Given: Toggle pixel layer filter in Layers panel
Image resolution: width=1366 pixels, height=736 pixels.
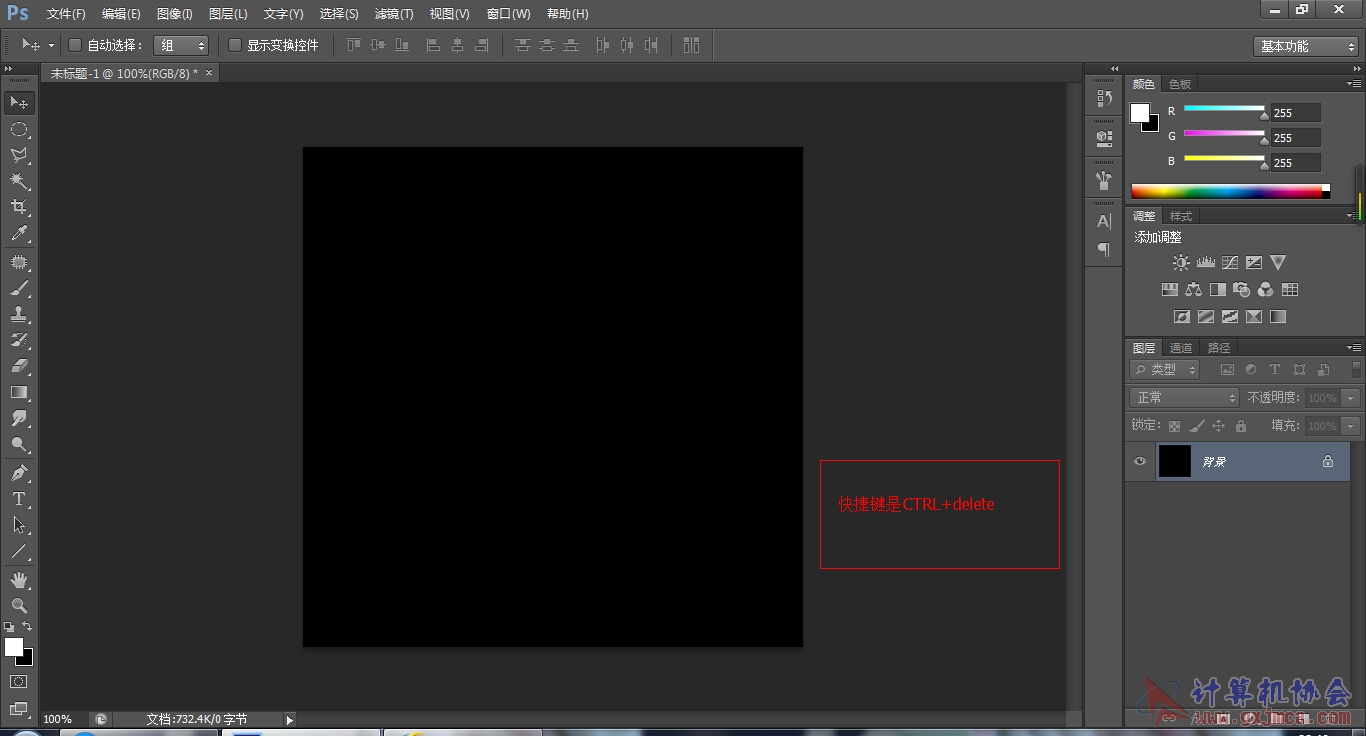Looking at the screenshot, I should (x=1227, y=370).
